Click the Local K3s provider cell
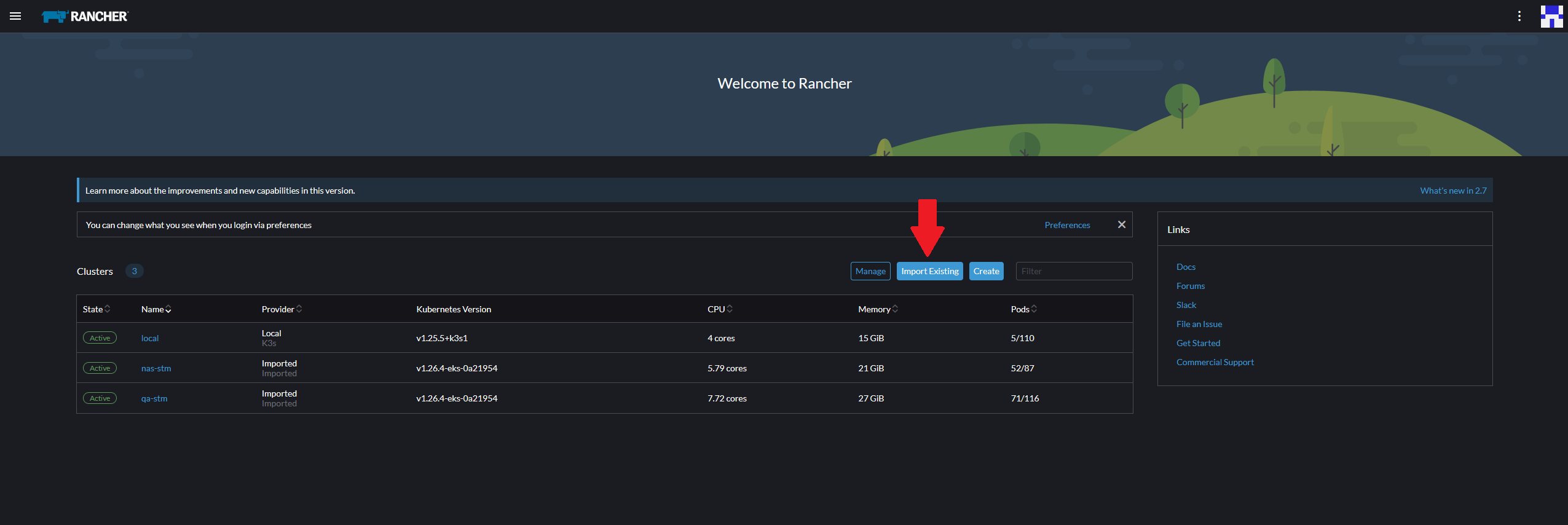This screenshot has width=1568, height=525. click(271, 338)
